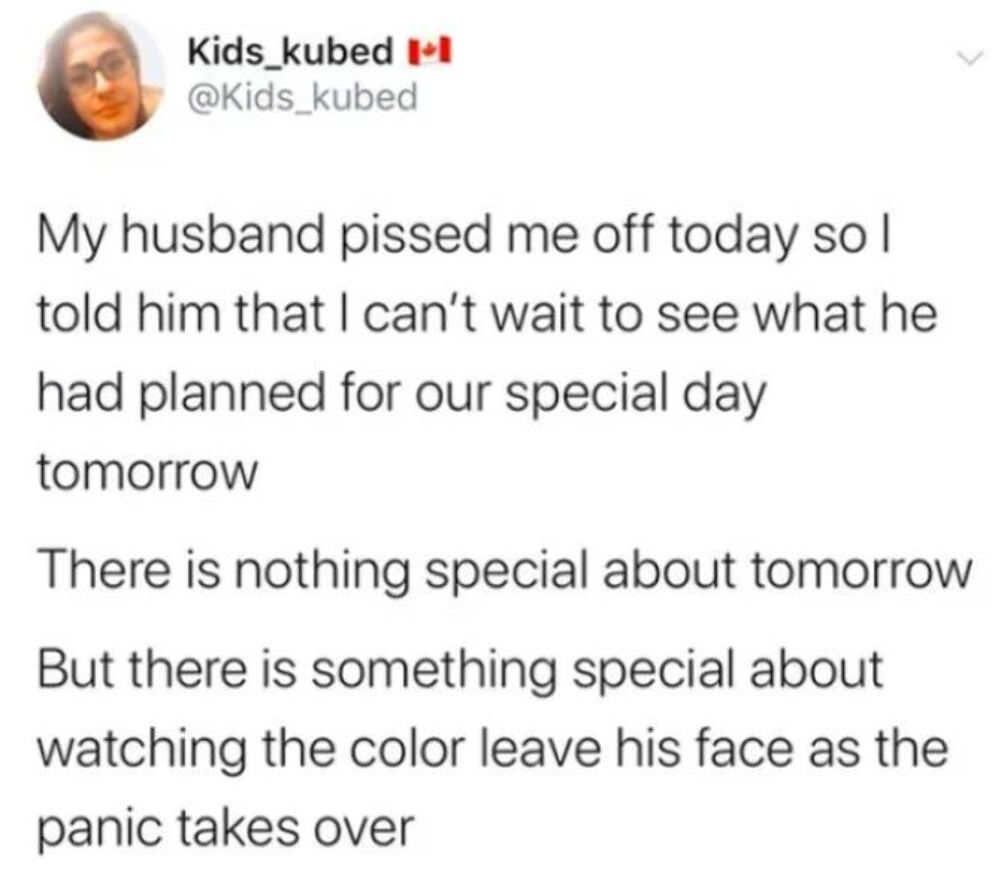The height and width of the screenshot is (896, 1001).
Task: Click the sentence "There is nothing special about tomorrow"
Action: (503, 572)
